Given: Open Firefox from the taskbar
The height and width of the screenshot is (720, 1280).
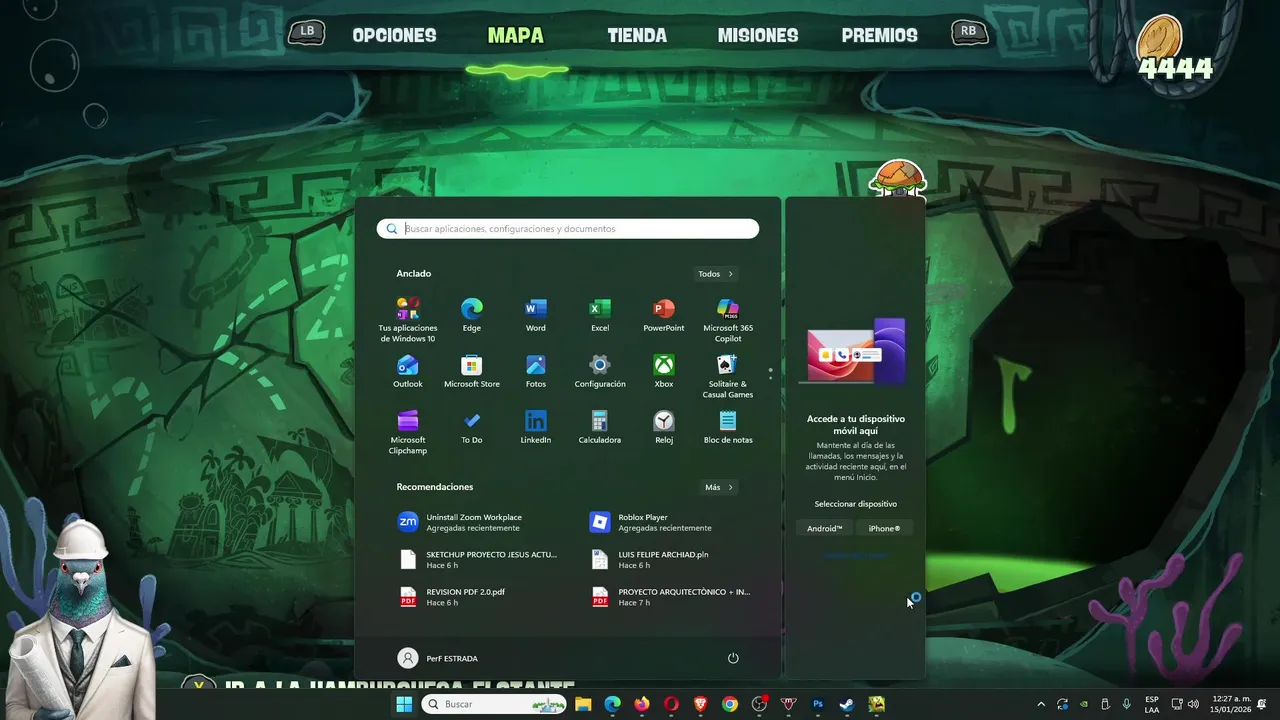Looking at the screenshot, I should [642, 704].
